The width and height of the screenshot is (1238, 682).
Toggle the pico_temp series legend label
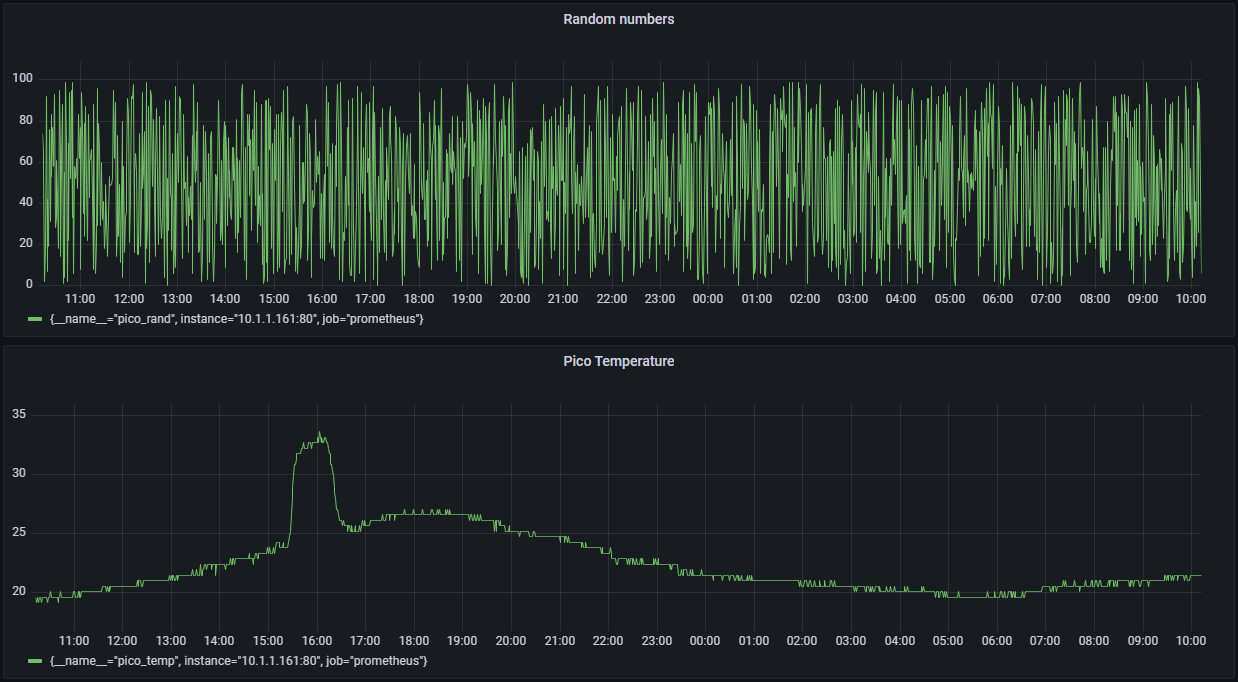coord(238,661)
